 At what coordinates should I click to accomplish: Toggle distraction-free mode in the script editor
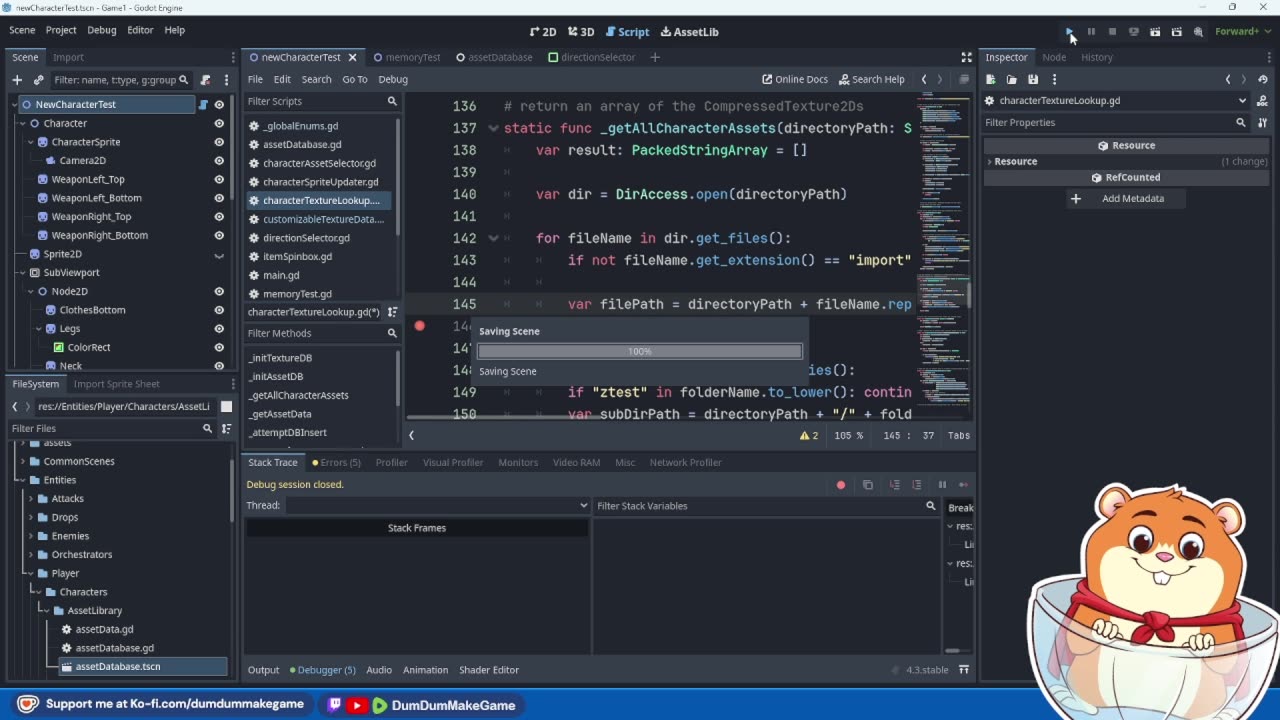click(x=966, y=57)
